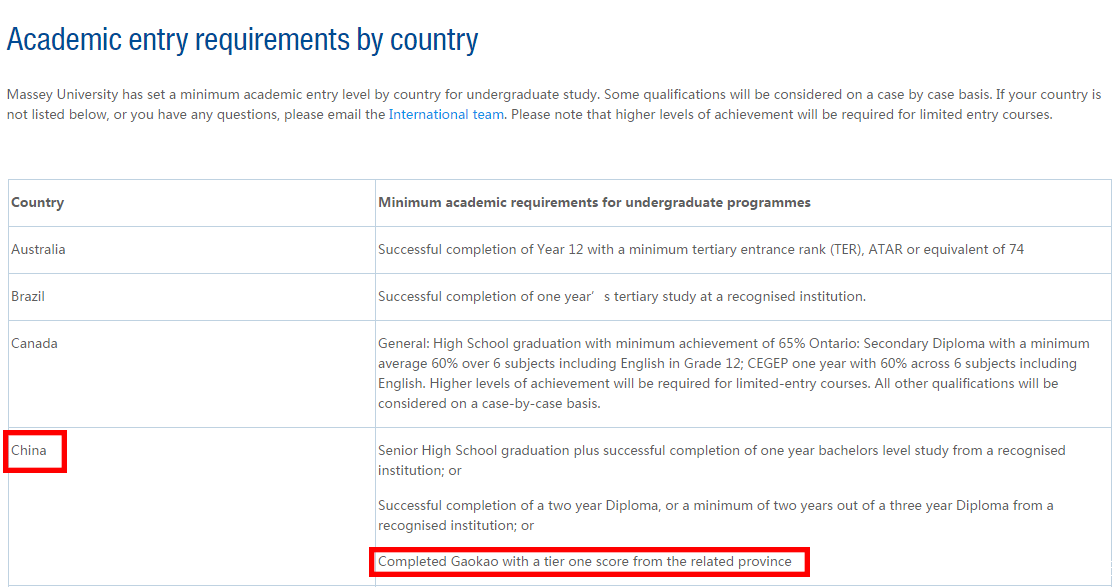The height and width of the screenshot is (587, 1119).
Task: Click the Brazil tertiary study requirement text
Action: pyautogui.click(x=621, y=296)
